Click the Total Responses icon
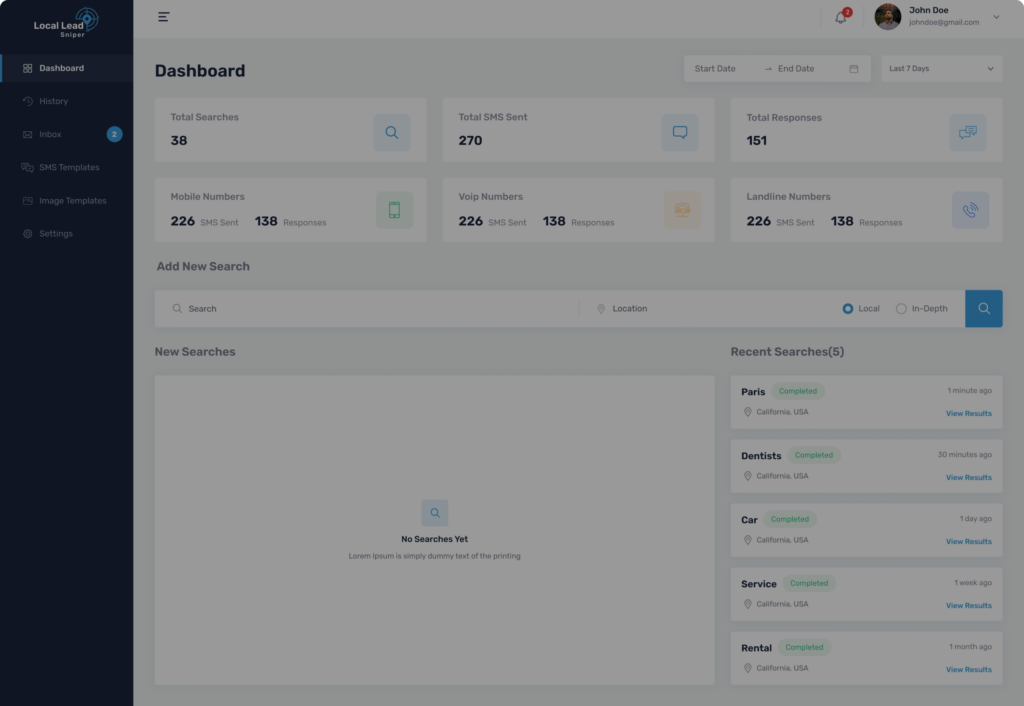 967,132
